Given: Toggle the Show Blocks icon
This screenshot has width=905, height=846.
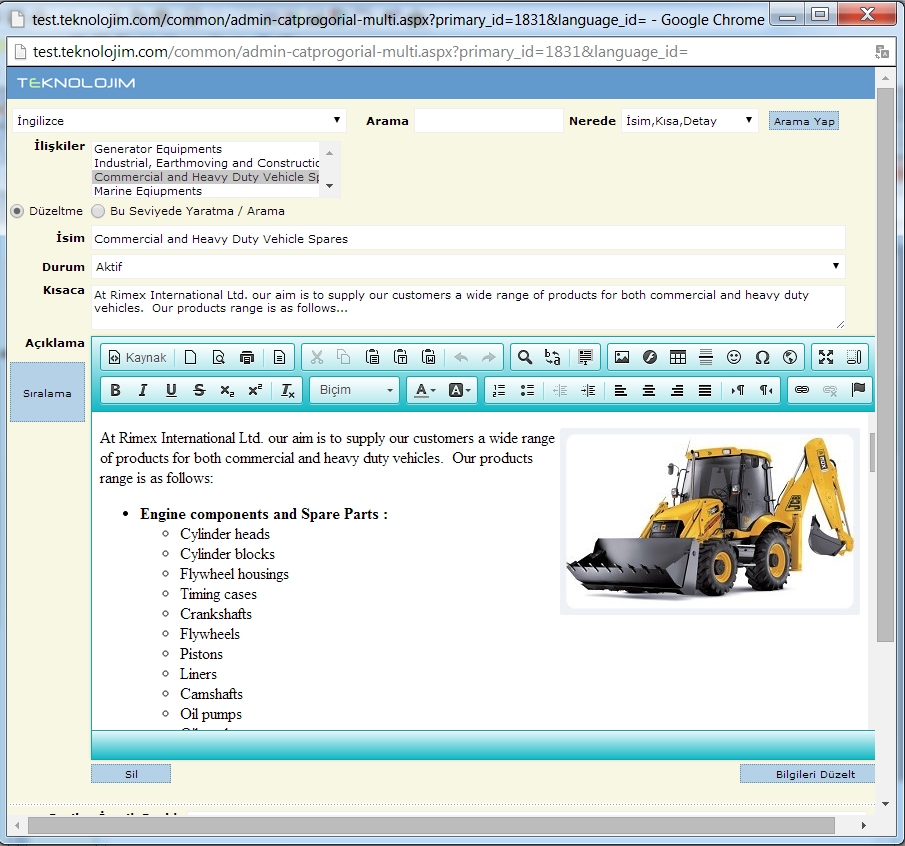Looking at the screenshot, I should pyautogui.click(x=854, y=357).
